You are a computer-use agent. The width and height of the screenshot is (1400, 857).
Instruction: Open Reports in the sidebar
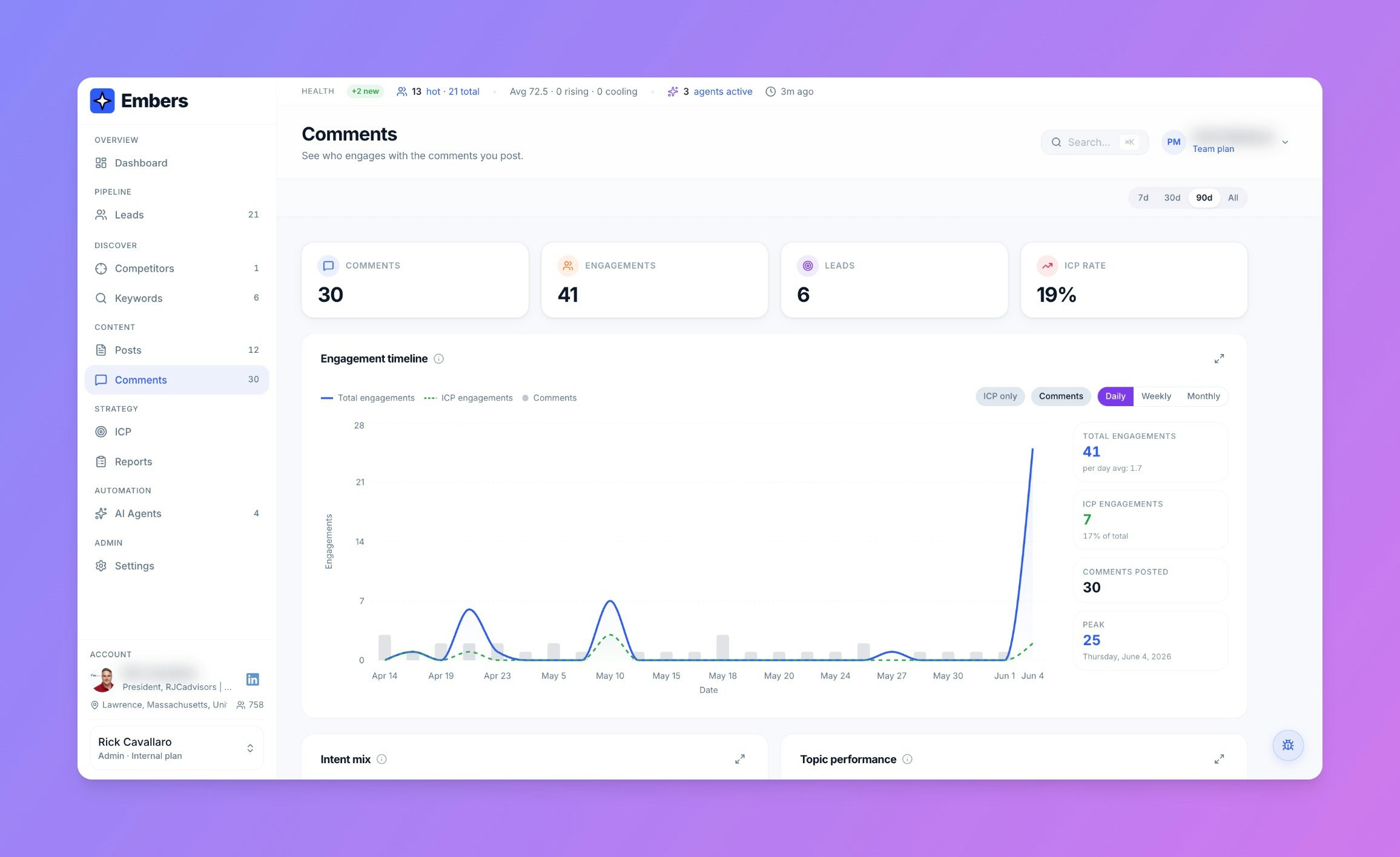click(176, 462)
